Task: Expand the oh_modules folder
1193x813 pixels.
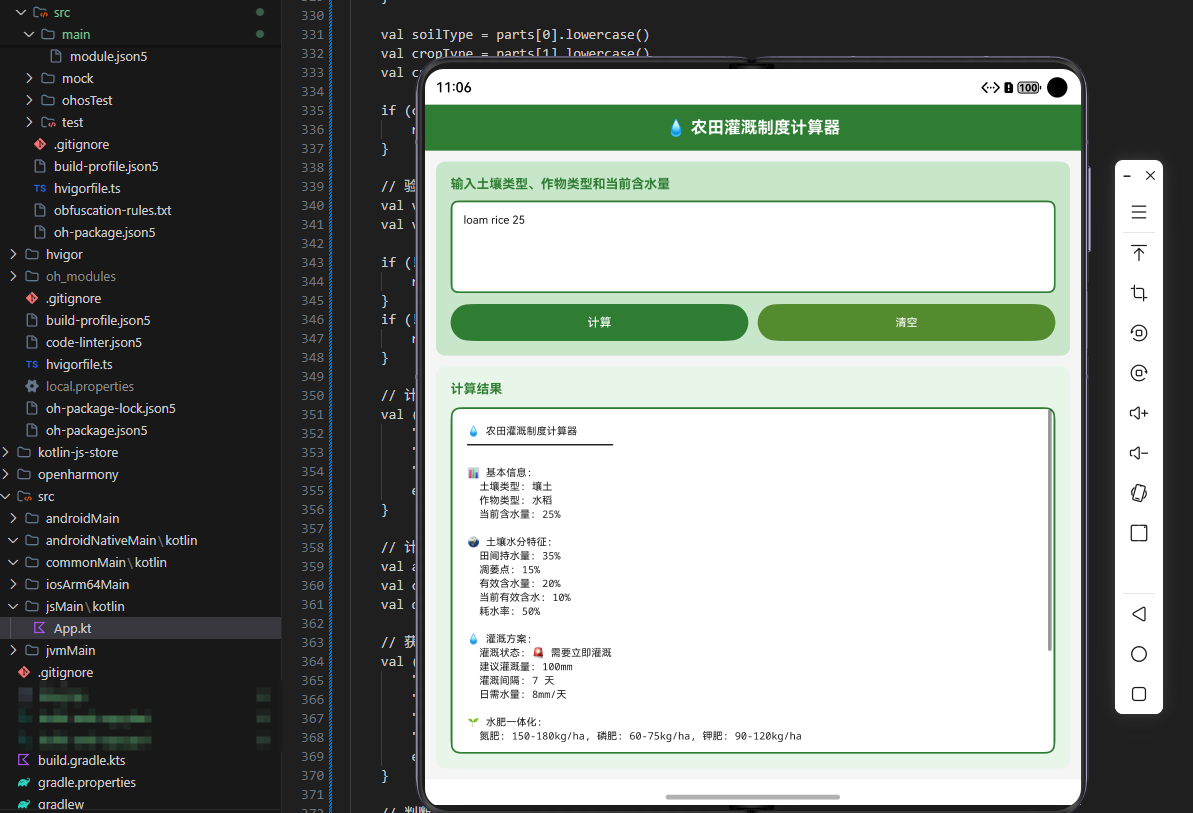Action: 13,276
